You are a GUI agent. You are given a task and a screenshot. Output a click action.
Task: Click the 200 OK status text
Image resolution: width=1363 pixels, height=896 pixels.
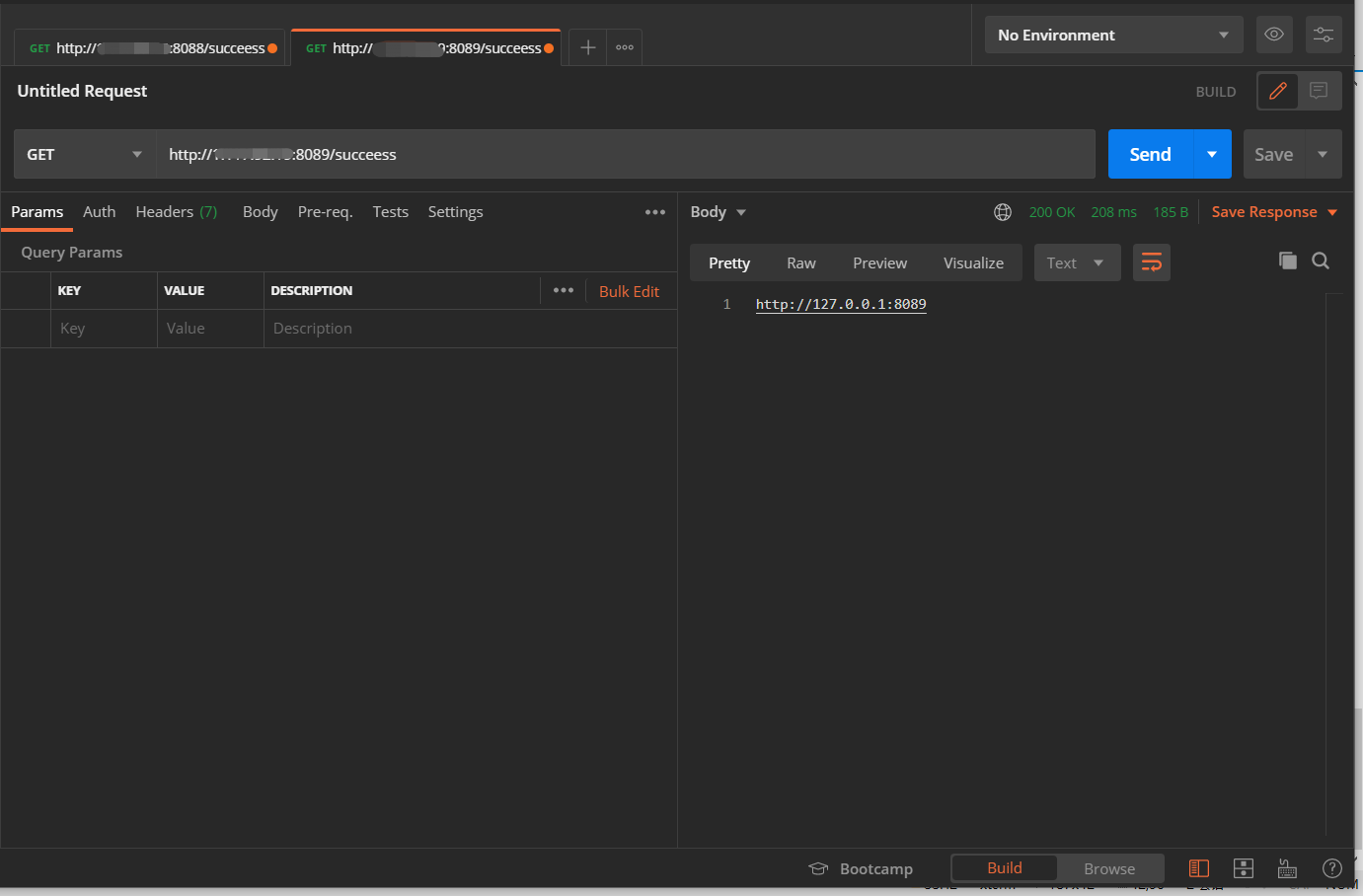pos(1052,212)
